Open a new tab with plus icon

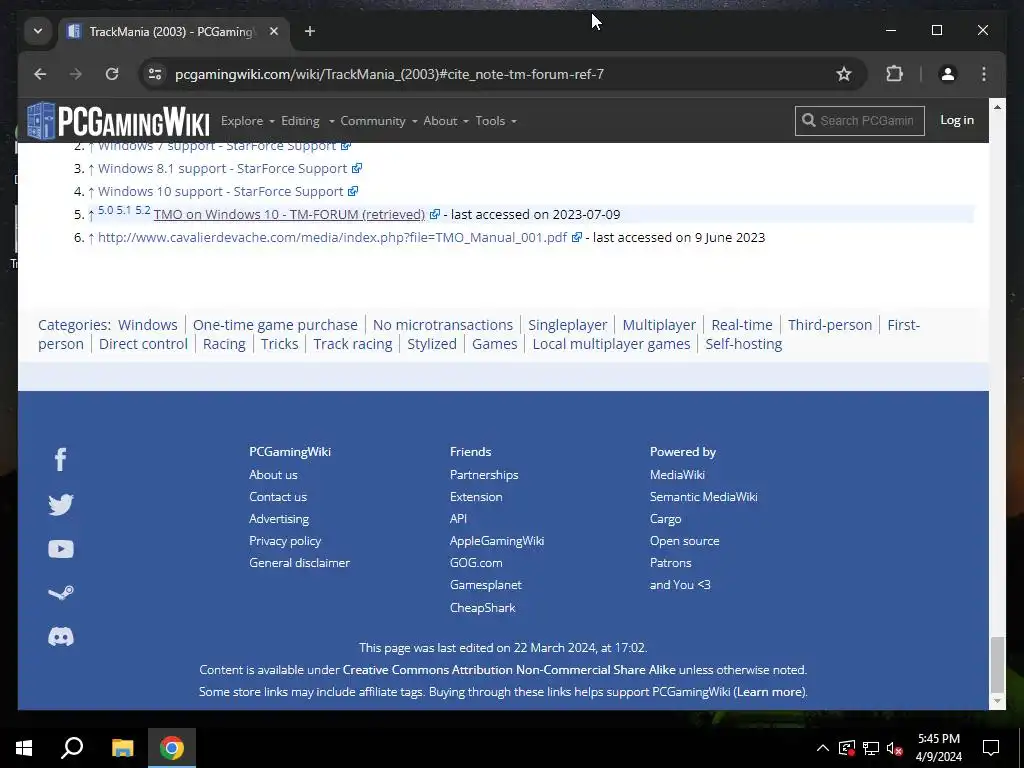pos(310,31)
